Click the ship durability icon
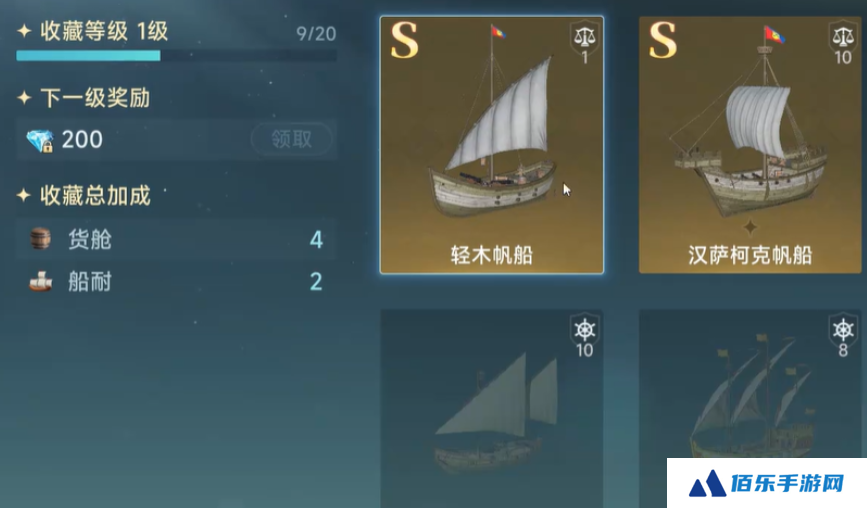The width and height of the screenshot is (867, 508). tap(40, 281)
